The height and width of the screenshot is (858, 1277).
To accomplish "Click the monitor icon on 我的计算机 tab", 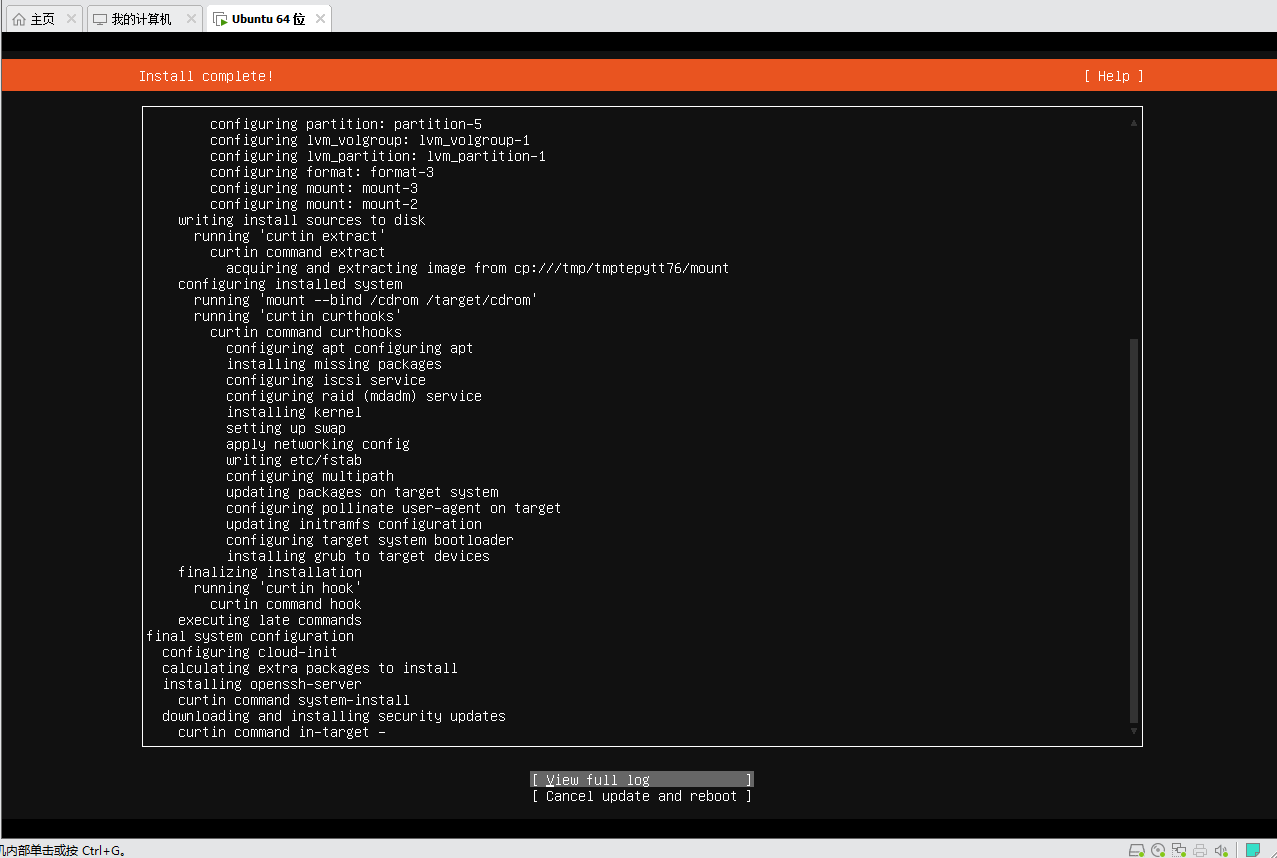I will point(99,17).
